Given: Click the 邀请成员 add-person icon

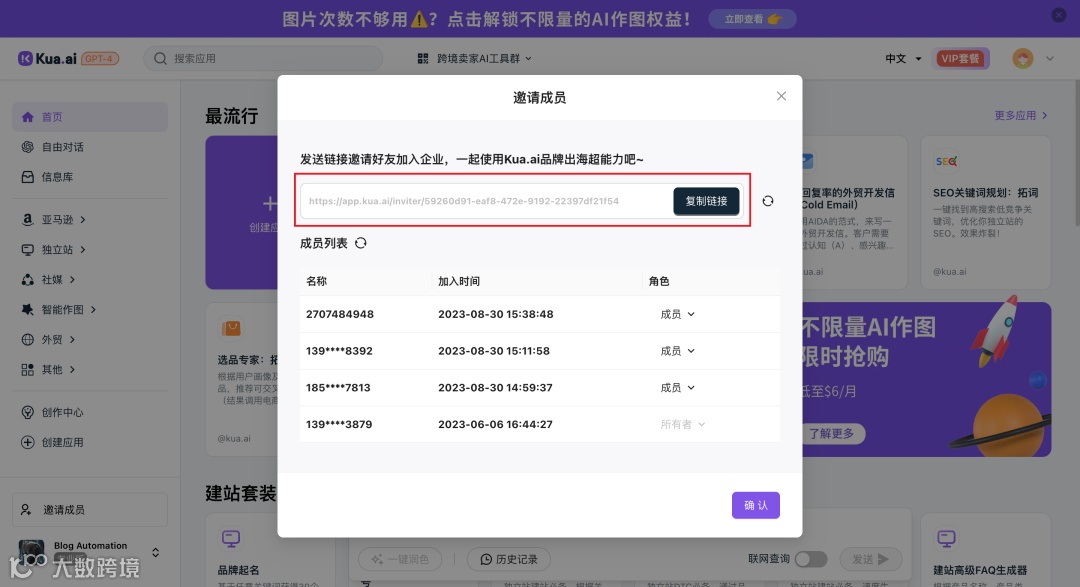Looking at the screenshot, I should click(25, 509).
